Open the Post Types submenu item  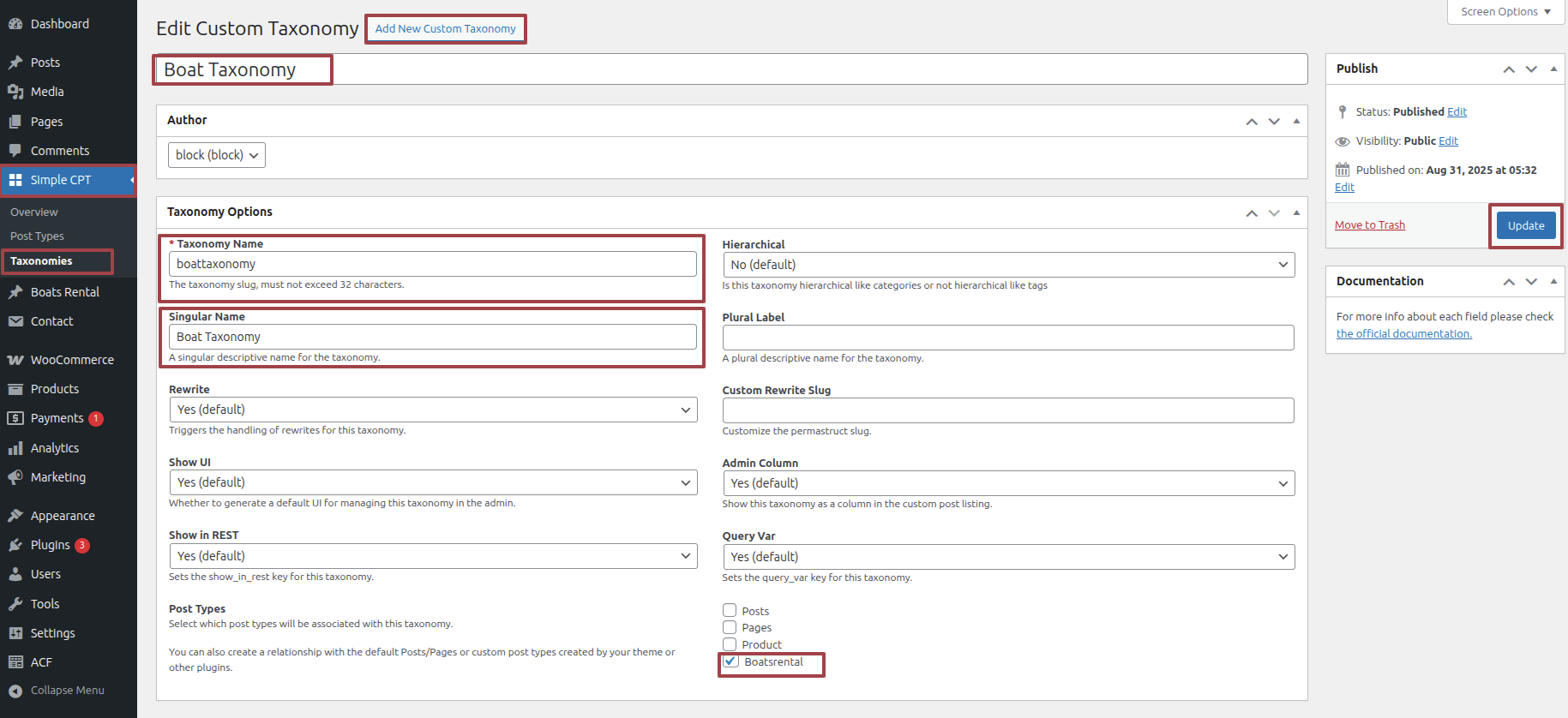[x=37, y=236]
